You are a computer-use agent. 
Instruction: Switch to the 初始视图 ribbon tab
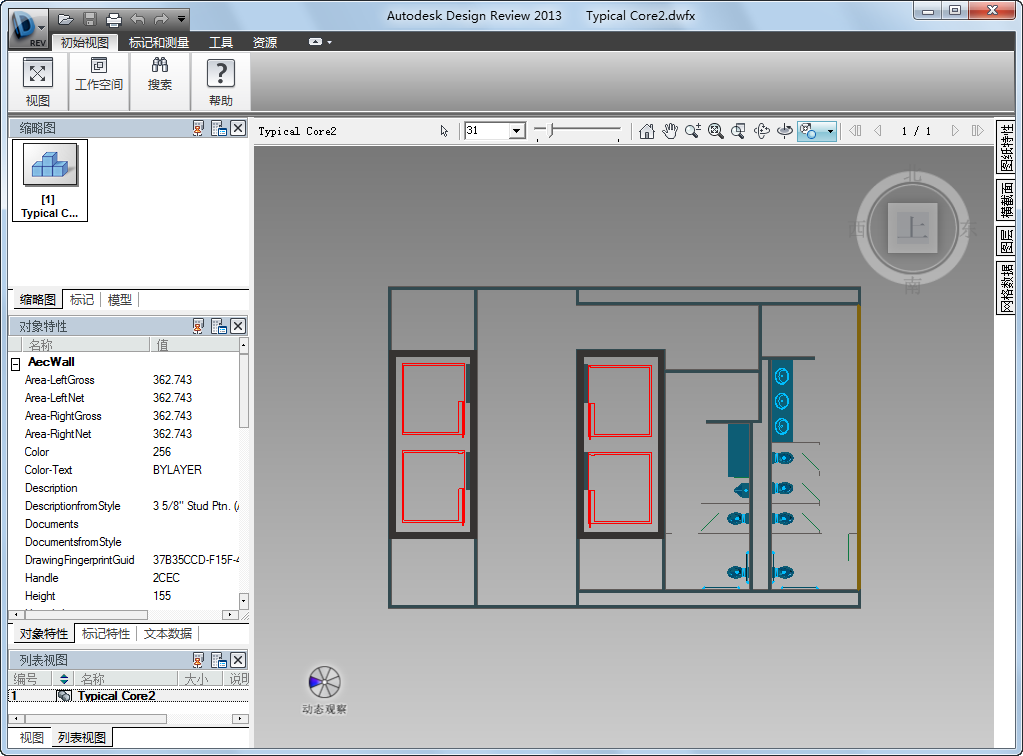point(85,42)
